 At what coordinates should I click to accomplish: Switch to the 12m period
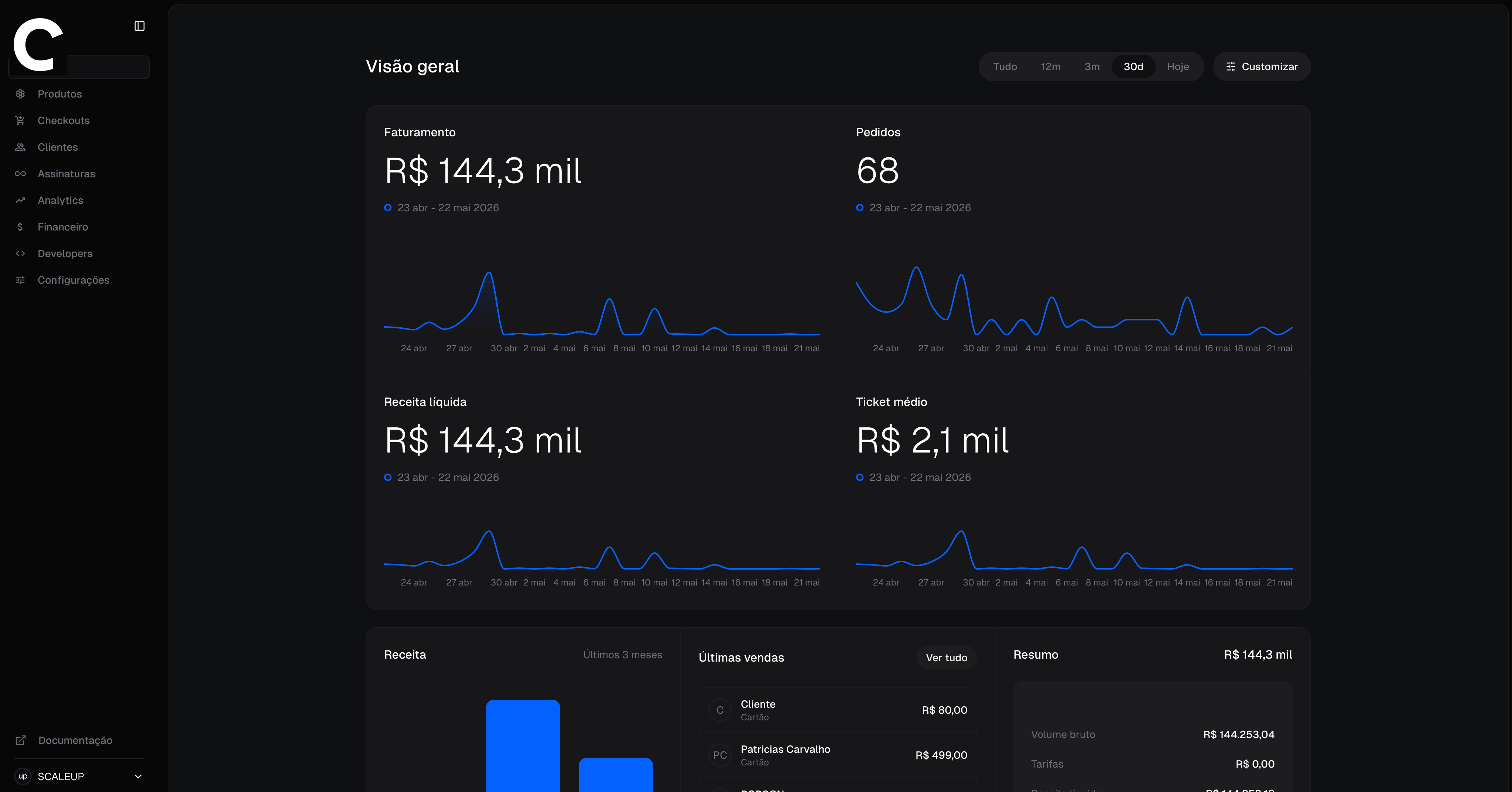click(1050, 66)
